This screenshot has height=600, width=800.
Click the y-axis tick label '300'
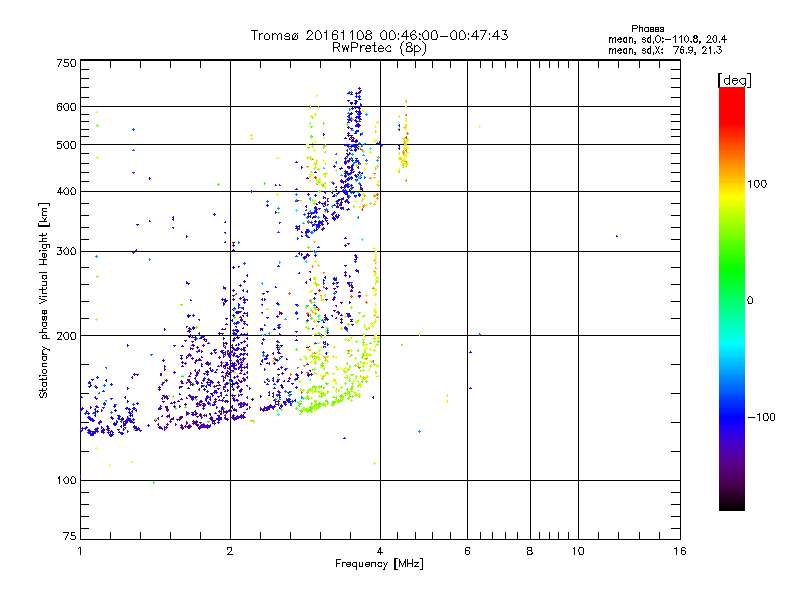(x=66, y=252)
